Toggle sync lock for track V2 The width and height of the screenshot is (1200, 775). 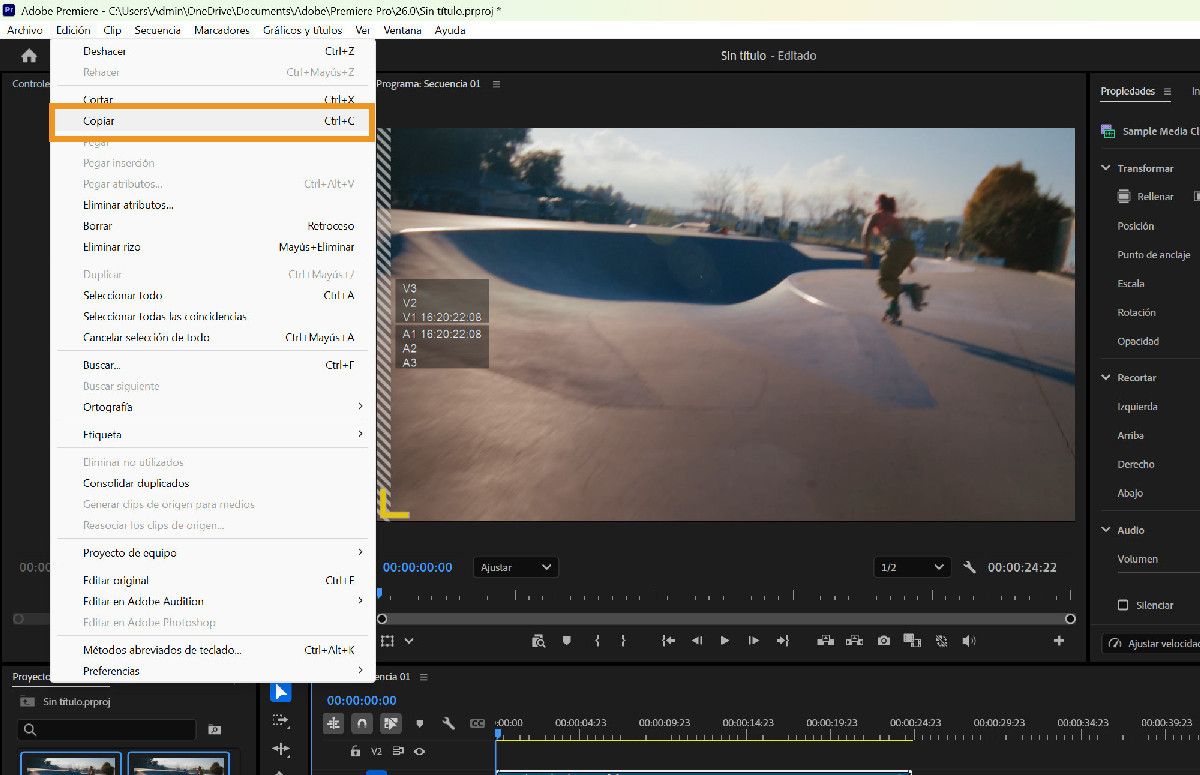click(x=398, y=751)
